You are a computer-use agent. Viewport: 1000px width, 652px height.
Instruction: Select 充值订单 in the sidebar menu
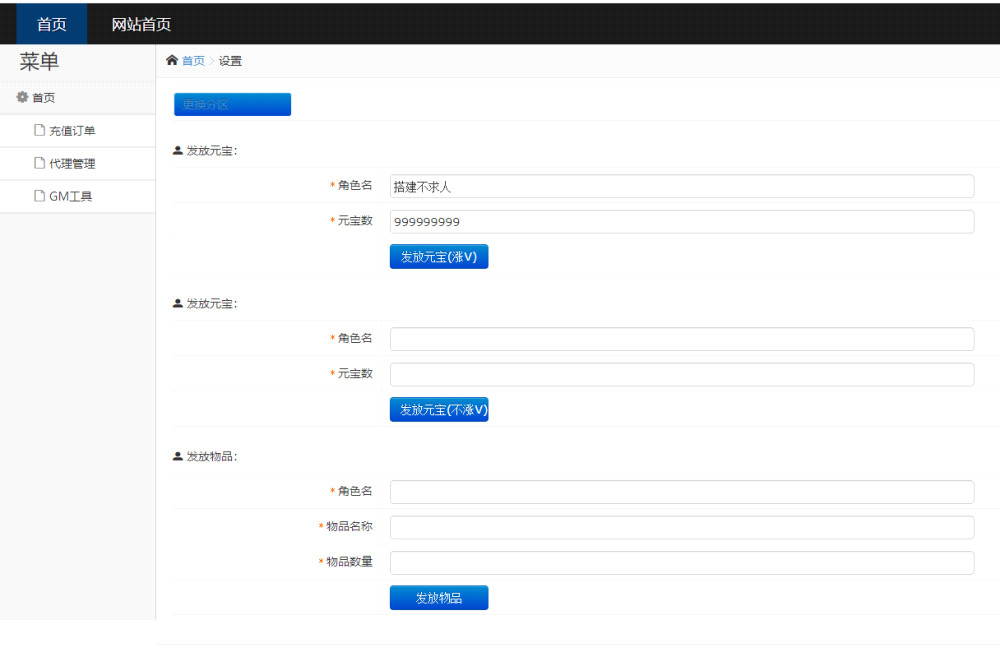72,131
